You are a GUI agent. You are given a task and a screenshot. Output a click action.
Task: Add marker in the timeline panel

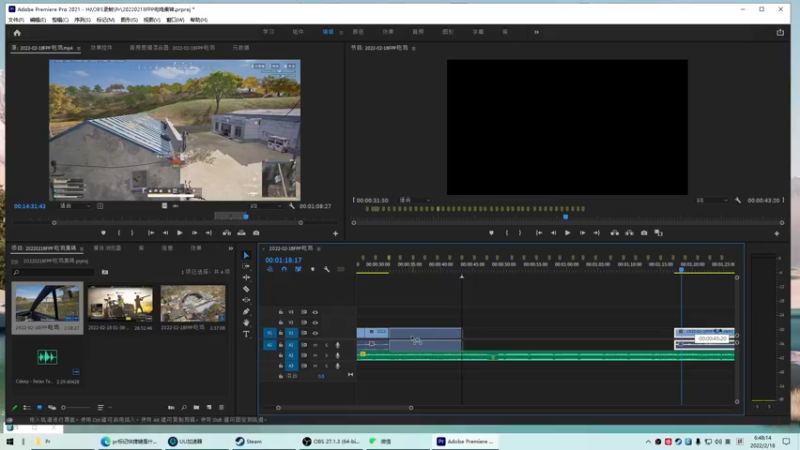coord(313,269)
